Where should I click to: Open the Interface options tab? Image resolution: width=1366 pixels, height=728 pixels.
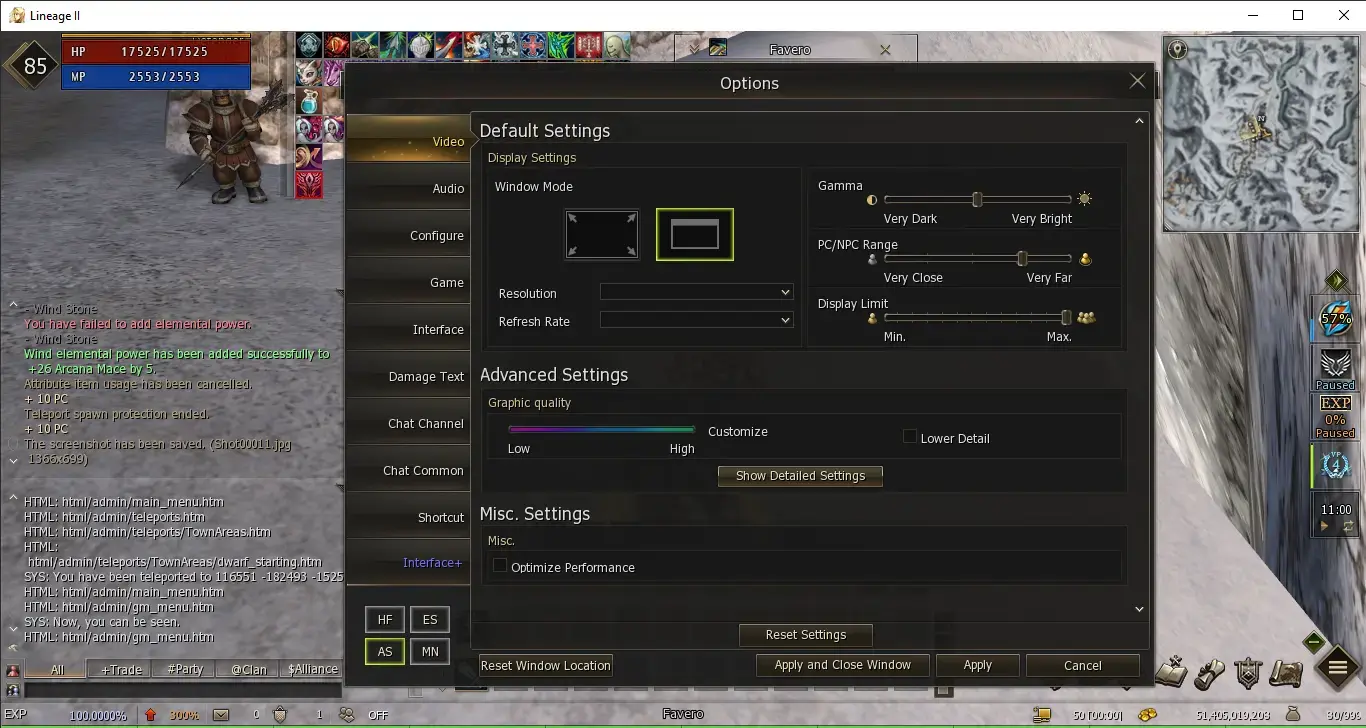pos(409,329)
